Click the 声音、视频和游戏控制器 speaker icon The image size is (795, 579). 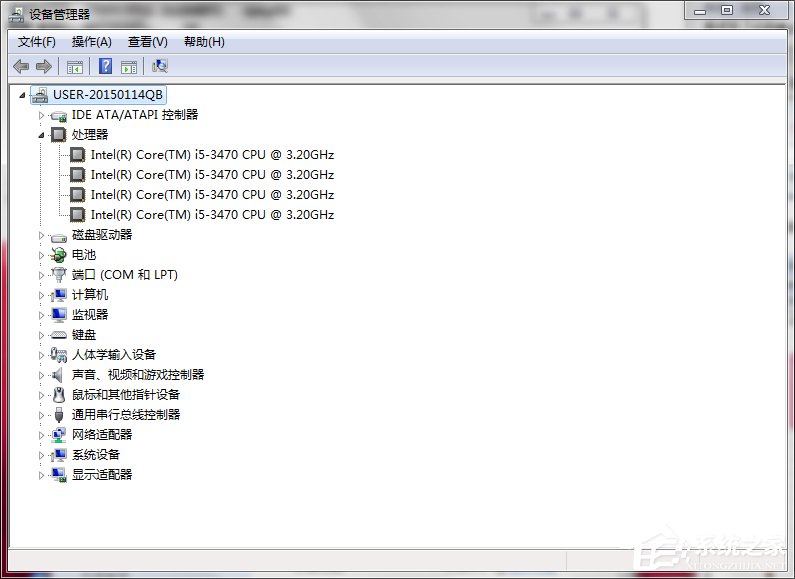click(x=58, y=375)
